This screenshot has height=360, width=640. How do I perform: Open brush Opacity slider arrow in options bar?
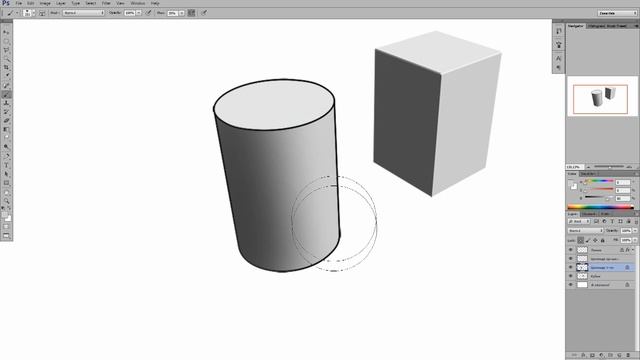[x=138, y=13]
